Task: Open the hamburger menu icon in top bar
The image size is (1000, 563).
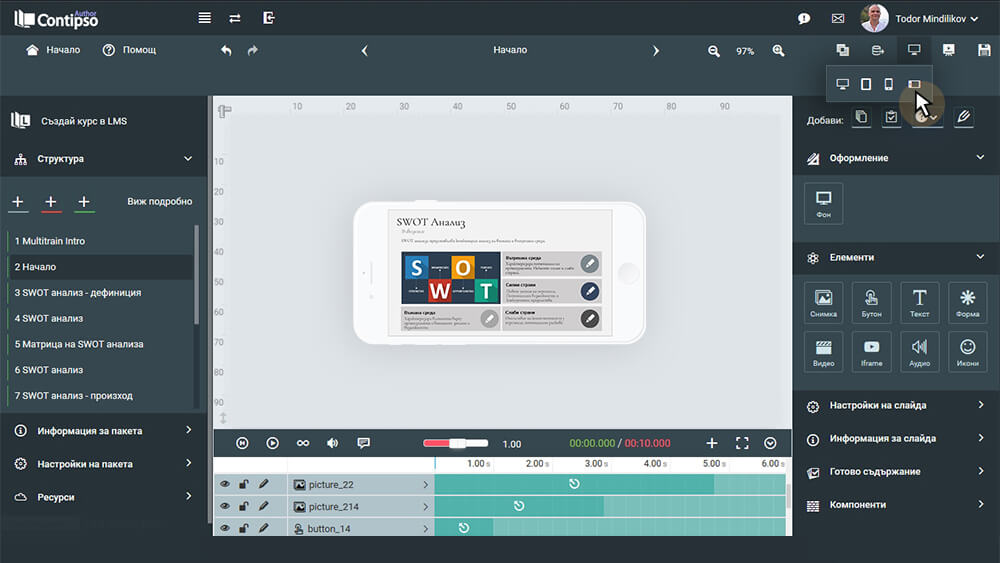Action: click(205, 18)
